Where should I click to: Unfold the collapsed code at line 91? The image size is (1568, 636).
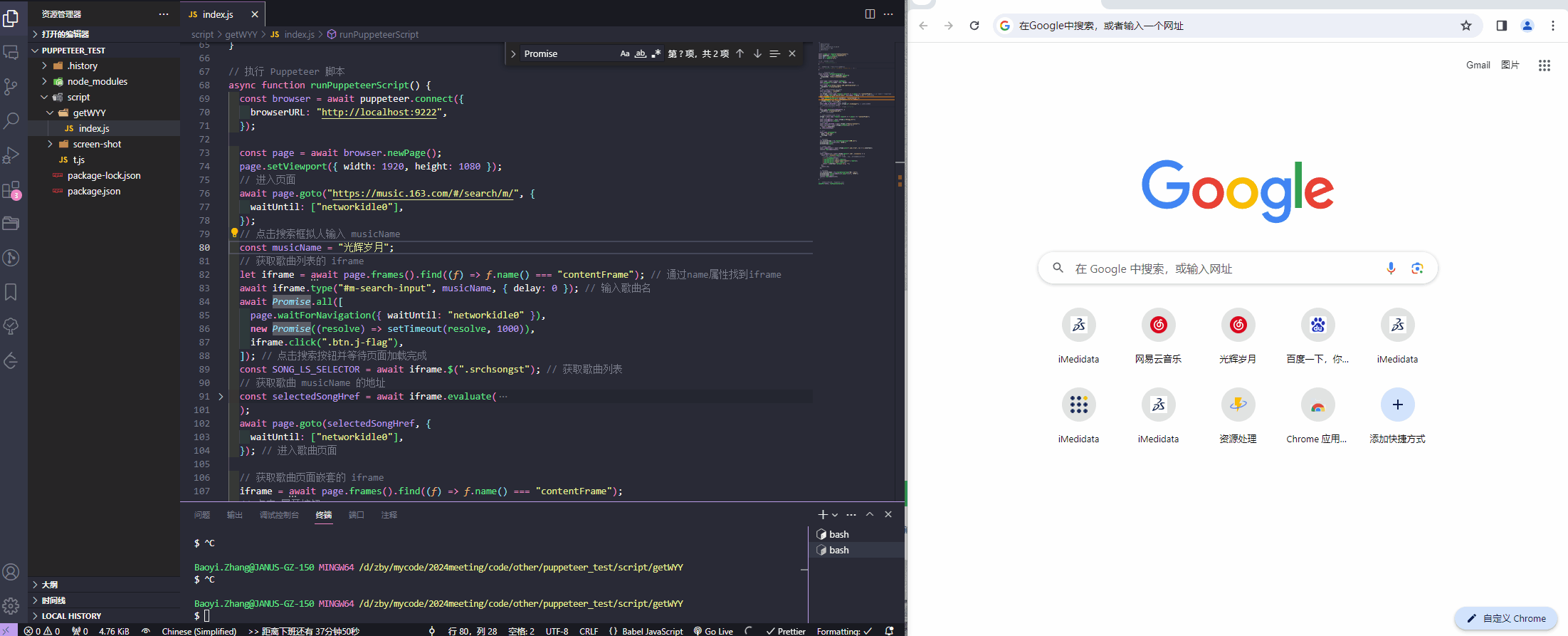coord(221,397)
